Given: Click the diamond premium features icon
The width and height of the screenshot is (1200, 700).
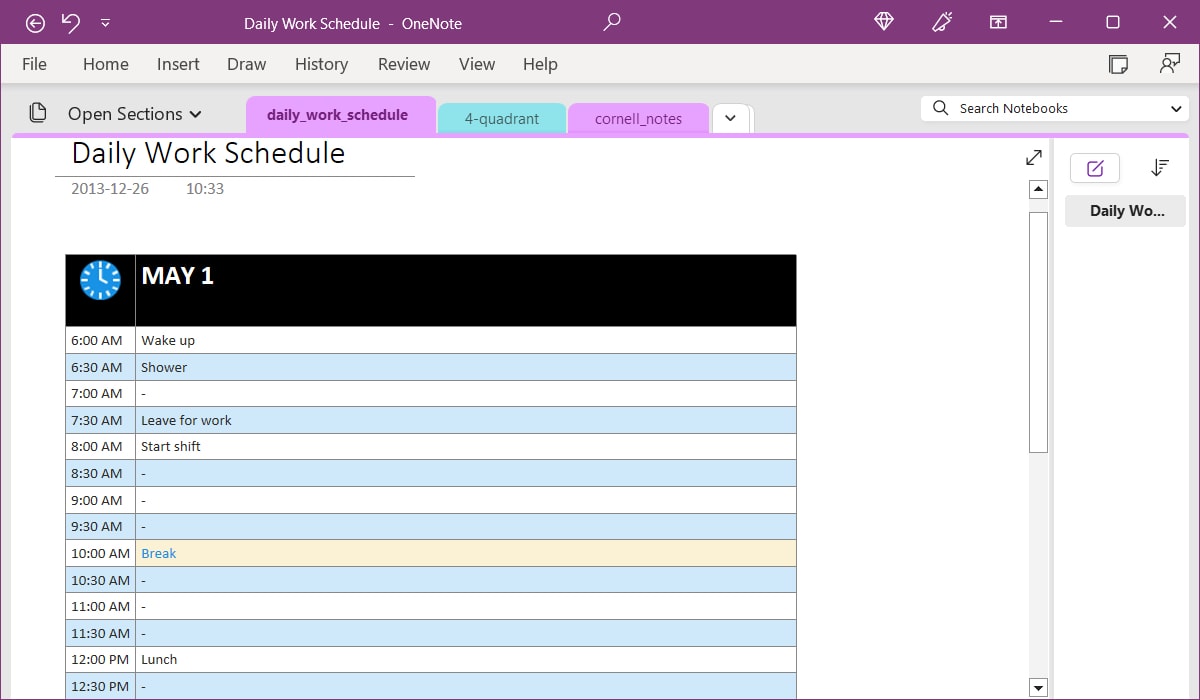Looking at the screenshot, I should 883,22.
